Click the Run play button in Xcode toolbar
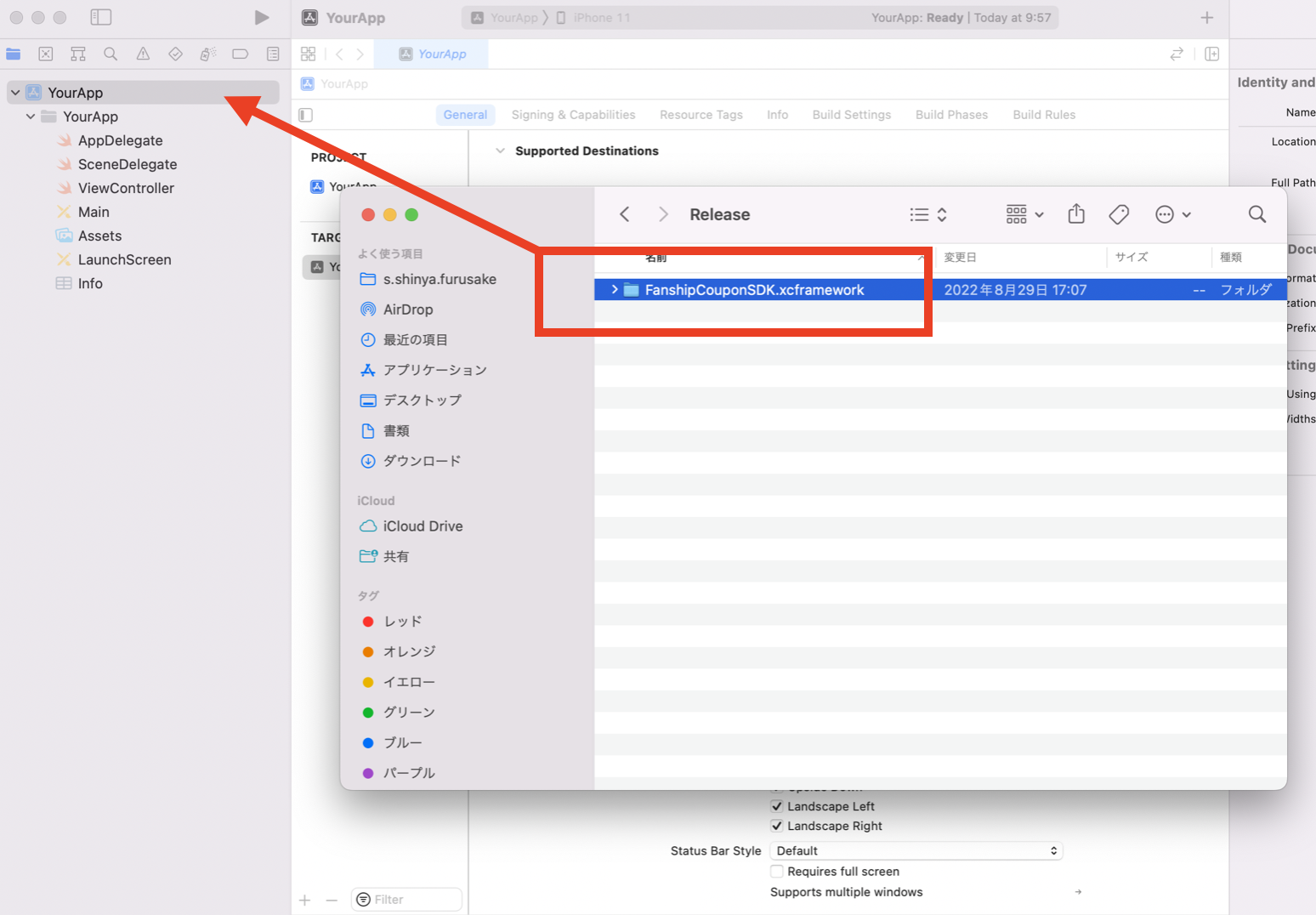This screenshot has height=915, width=1316. pyautogui.click(x=262, y=18)
